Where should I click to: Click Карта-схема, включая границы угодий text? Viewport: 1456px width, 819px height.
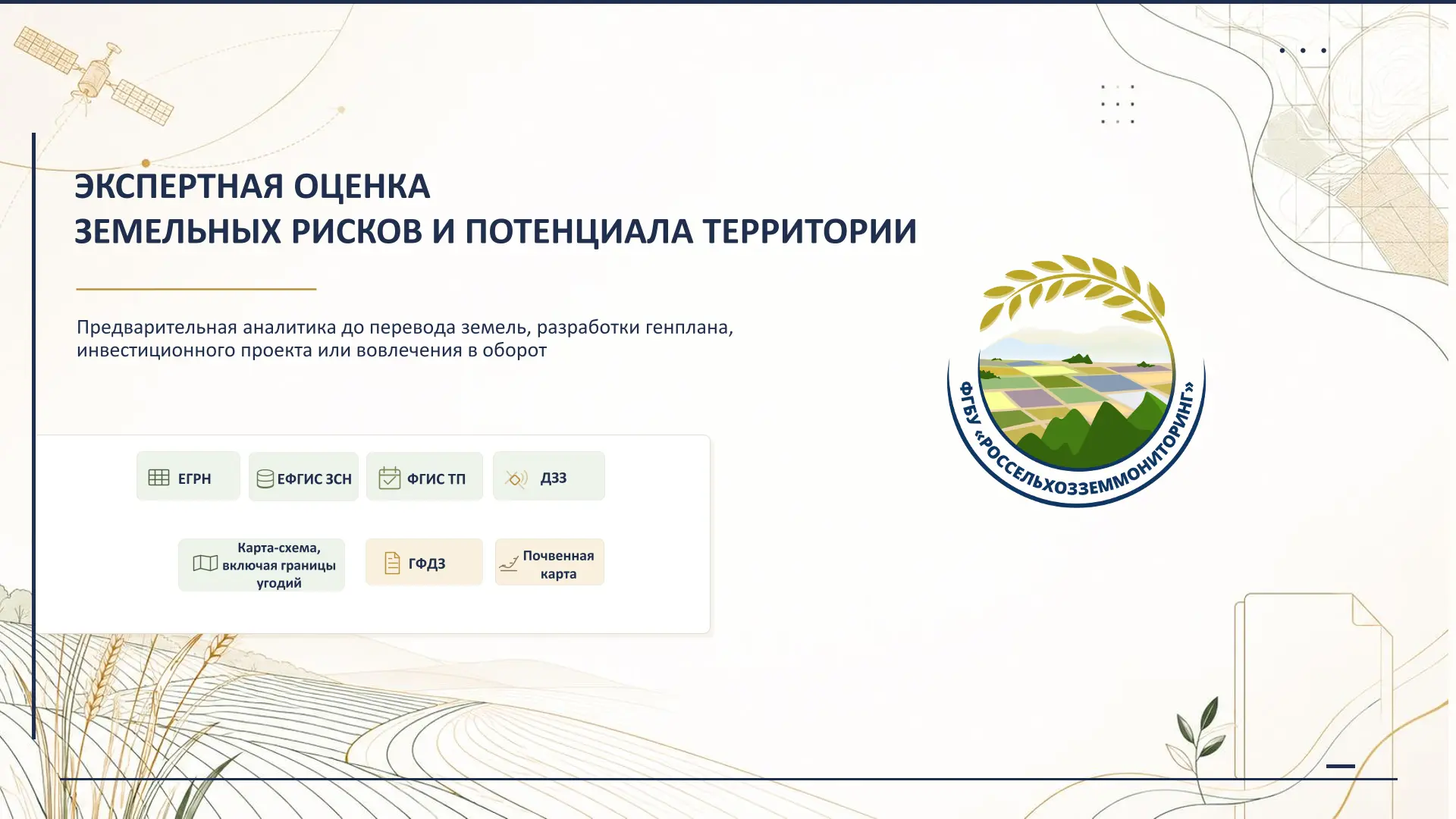click(279, 565)
